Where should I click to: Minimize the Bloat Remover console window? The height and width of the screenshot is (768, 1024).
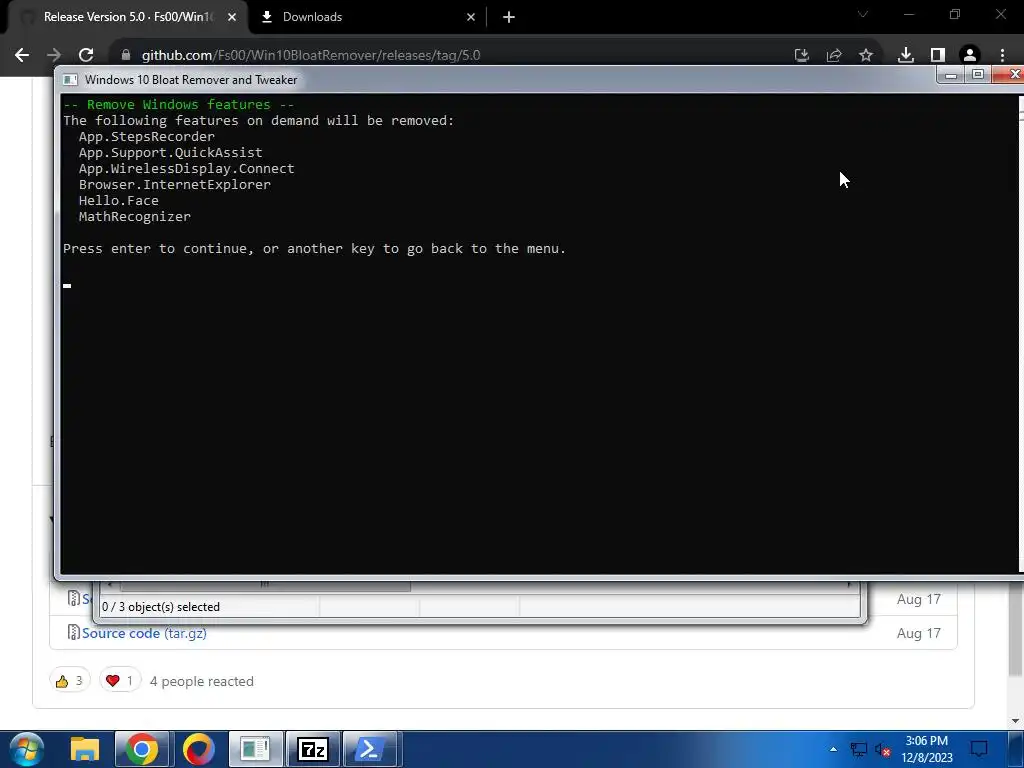(951, 75)
